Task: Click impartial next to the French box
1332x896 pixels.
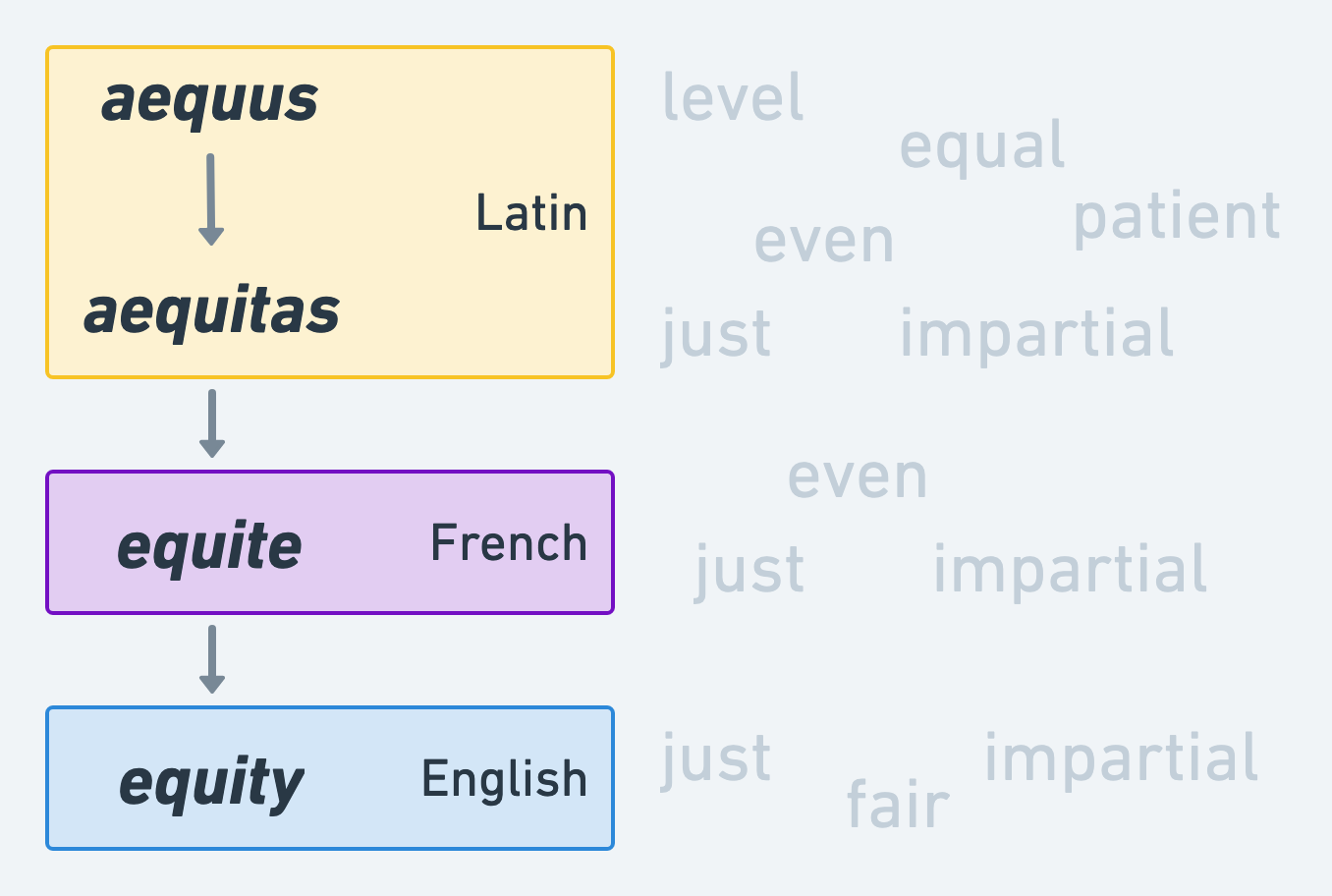Action: point(1070,569)
